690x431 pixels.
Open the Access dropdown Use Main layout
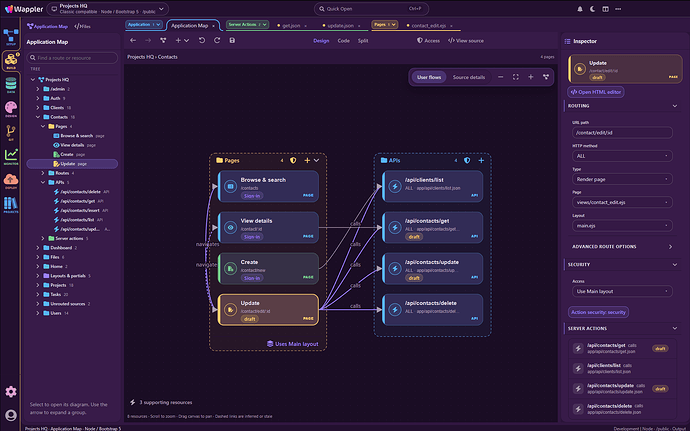point(622,291)
